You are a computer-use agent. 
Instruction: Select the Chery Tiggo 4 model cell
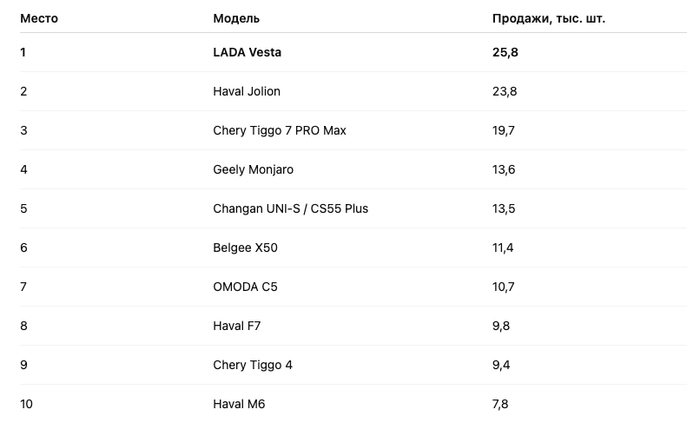coord(252,364)
